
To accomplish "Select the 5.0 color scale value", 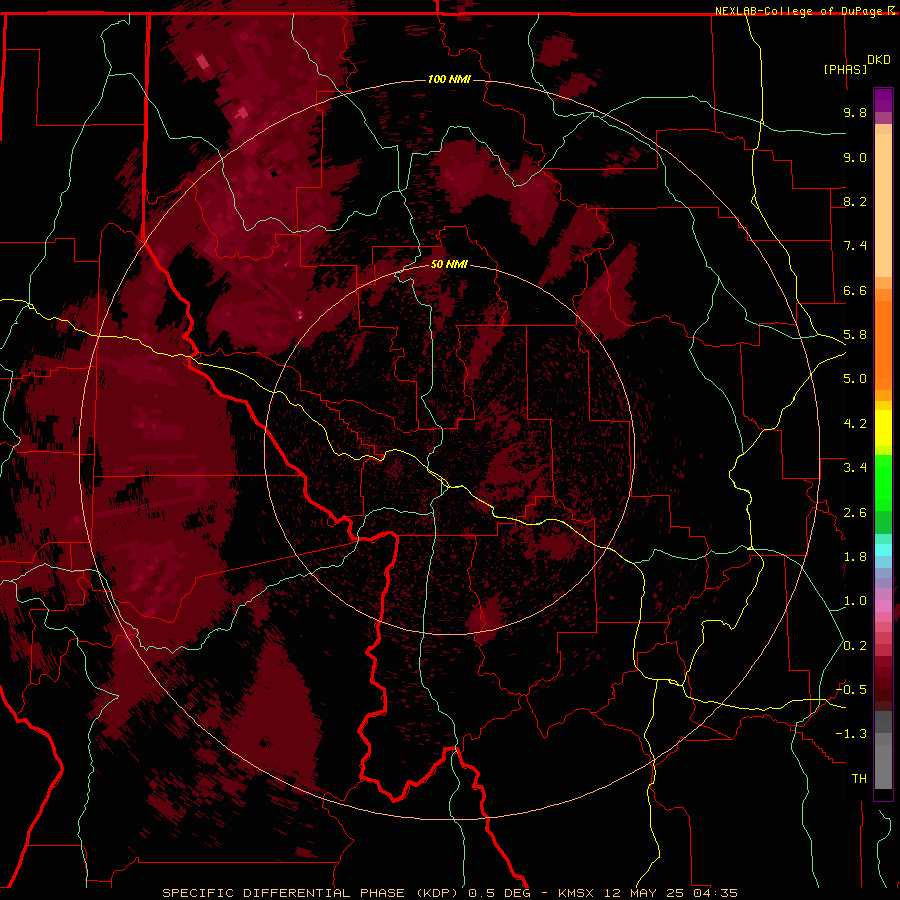I will (x=855, y=379).
